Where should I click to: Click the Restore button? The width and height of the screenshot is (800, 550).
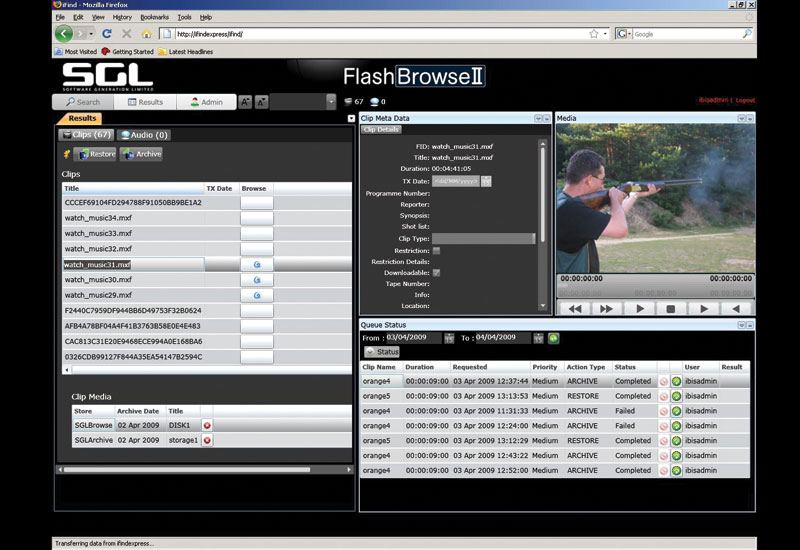95,154
